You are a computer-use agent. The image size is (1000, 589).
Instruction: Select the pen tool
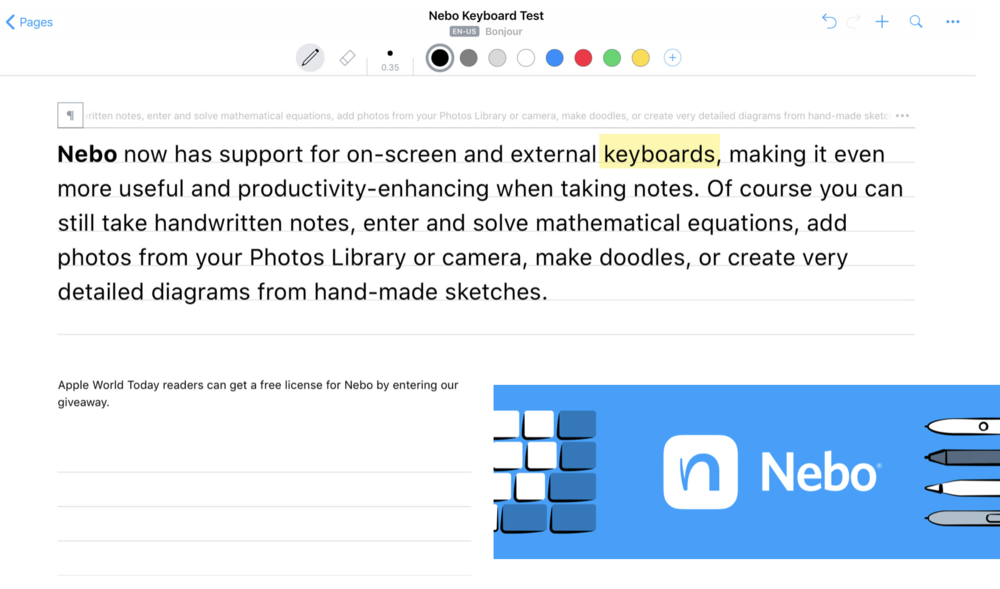tap(311, 58)
